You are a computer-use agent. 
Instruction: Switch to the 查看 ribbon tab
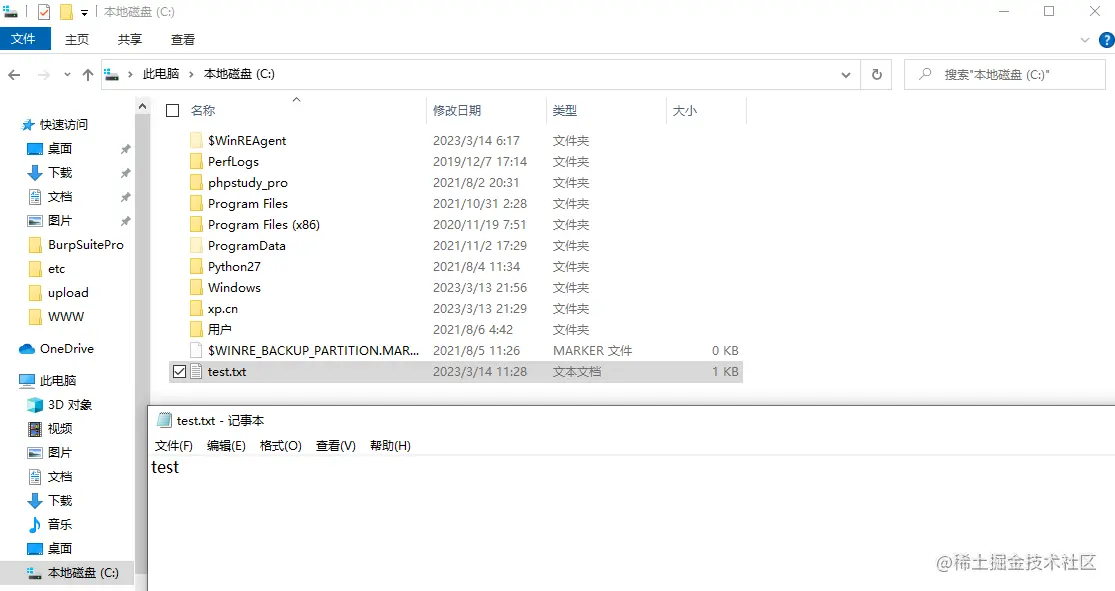183,40
